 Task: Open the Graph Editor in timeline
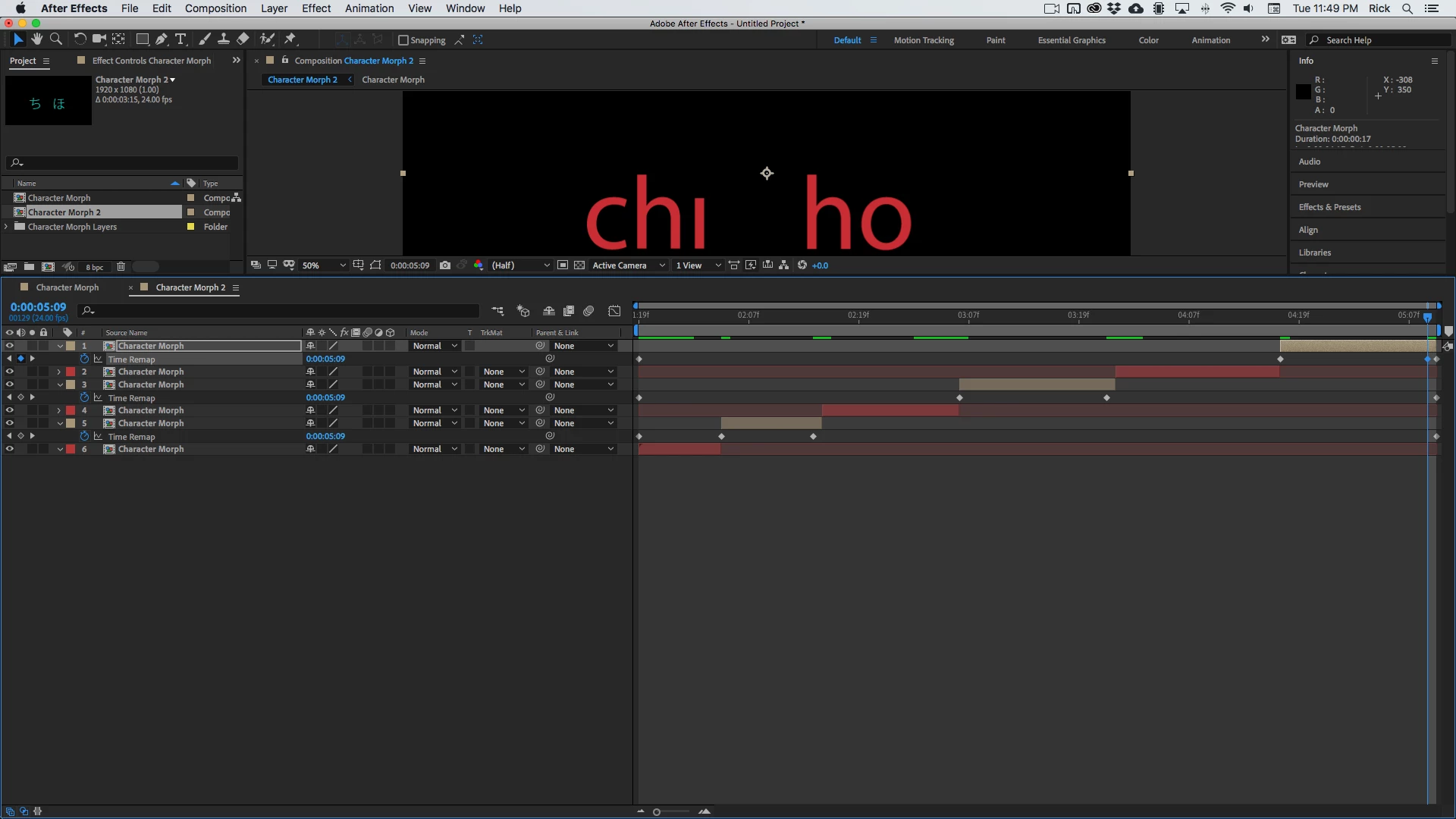point(614,311)
